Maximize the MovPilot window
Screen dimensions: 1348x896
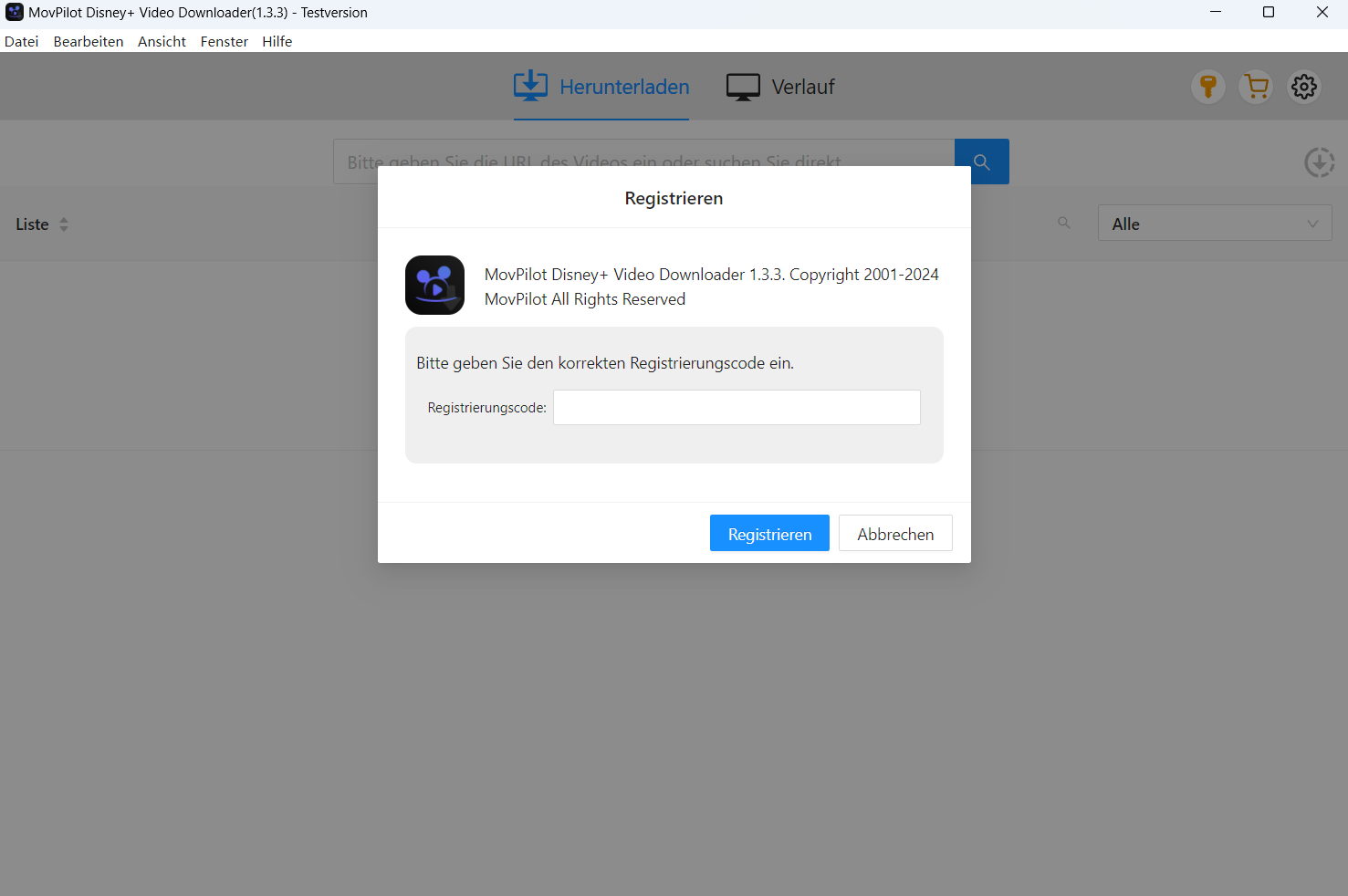(x=1269, y=12)
